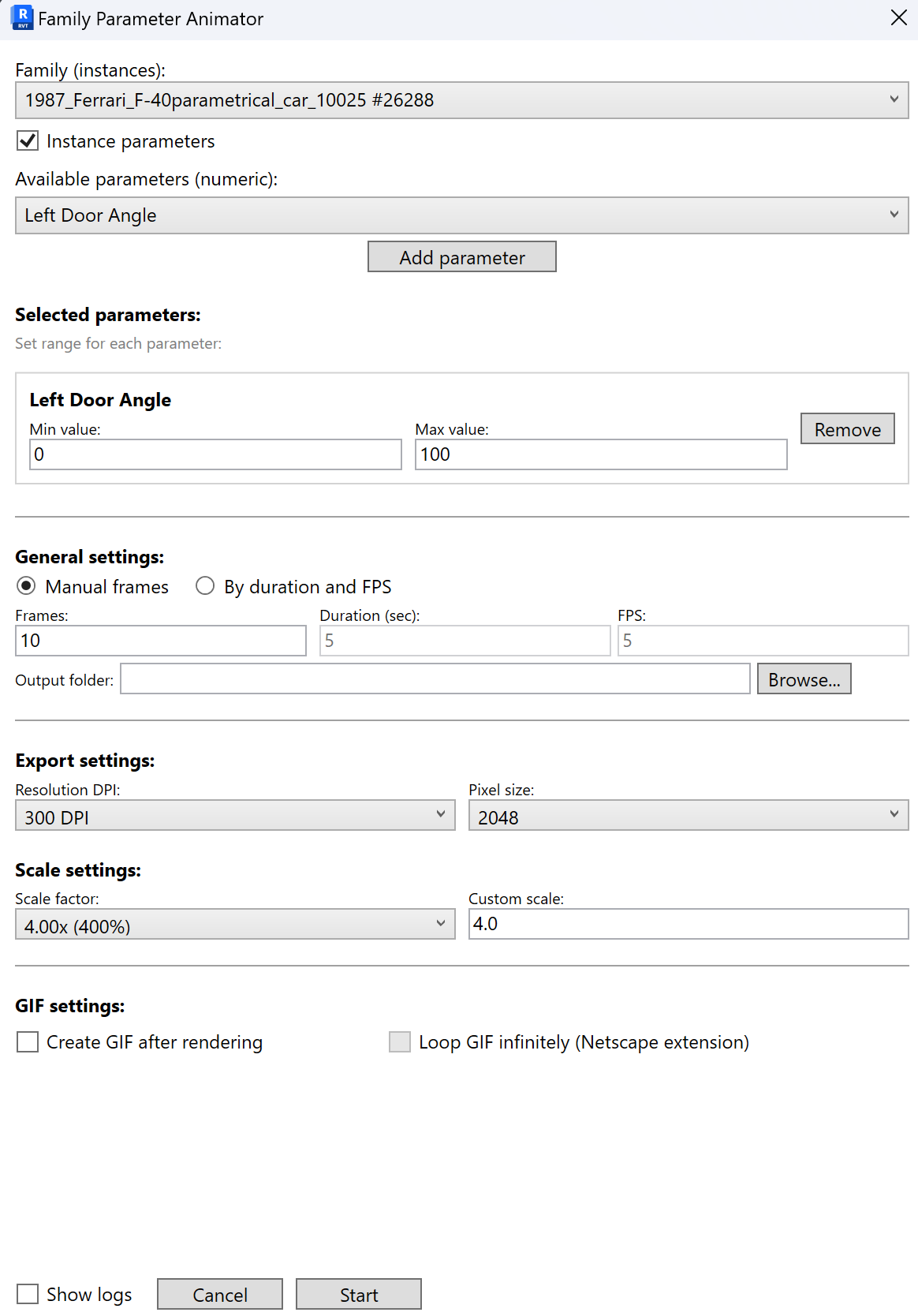Enable Create GIF after rendering
Image resolution: width=918 pixels, height=1316 pixels.
tap(28, 1042)
